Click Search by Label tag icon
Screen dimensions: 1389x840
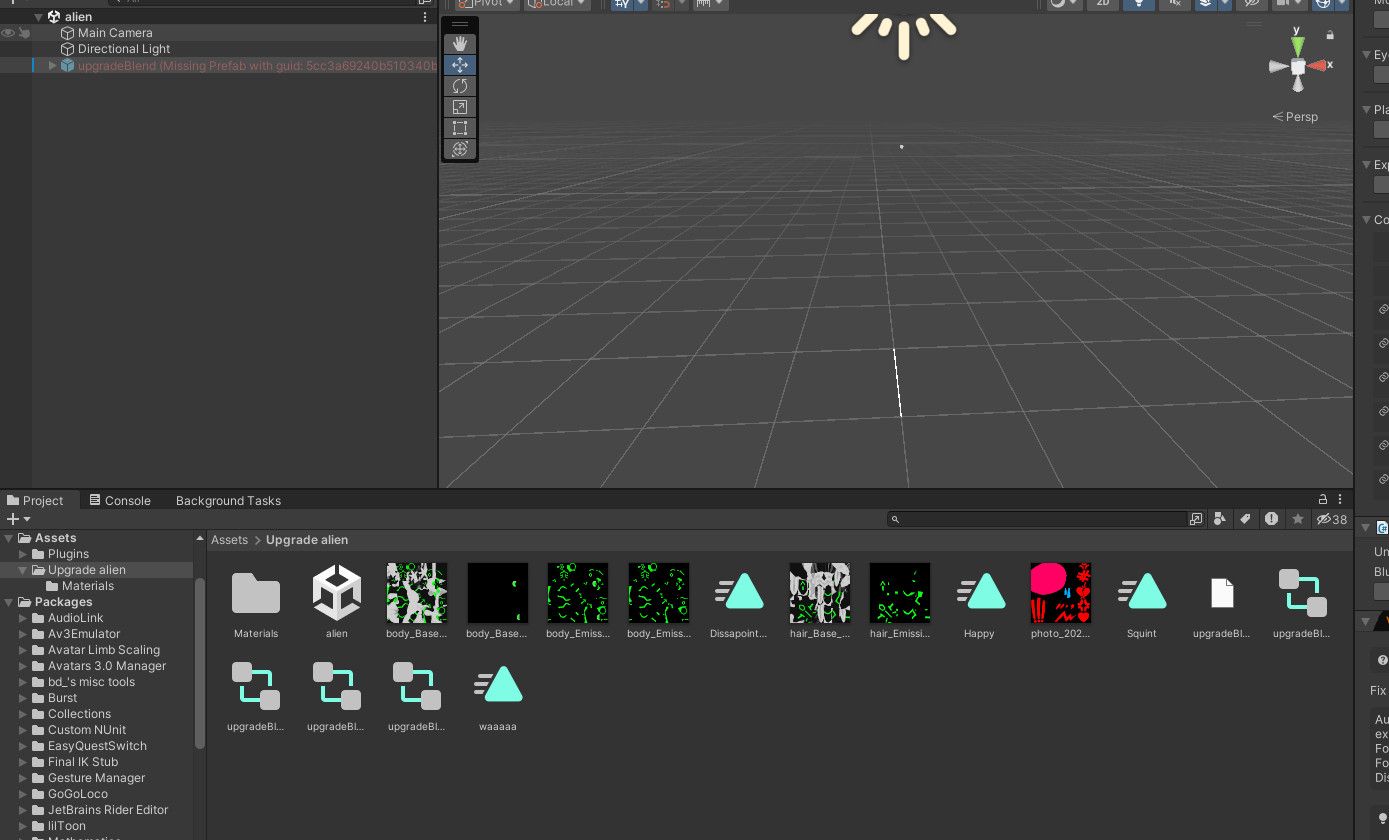click(1245, 519)
